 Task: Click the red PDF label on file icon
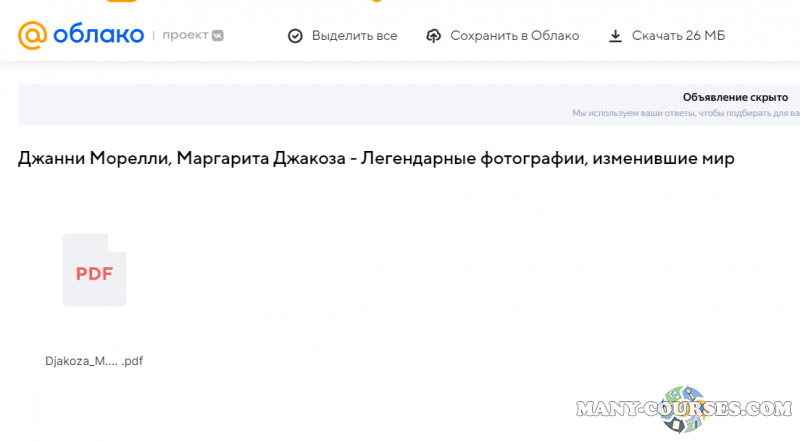(x=94, y=274)
